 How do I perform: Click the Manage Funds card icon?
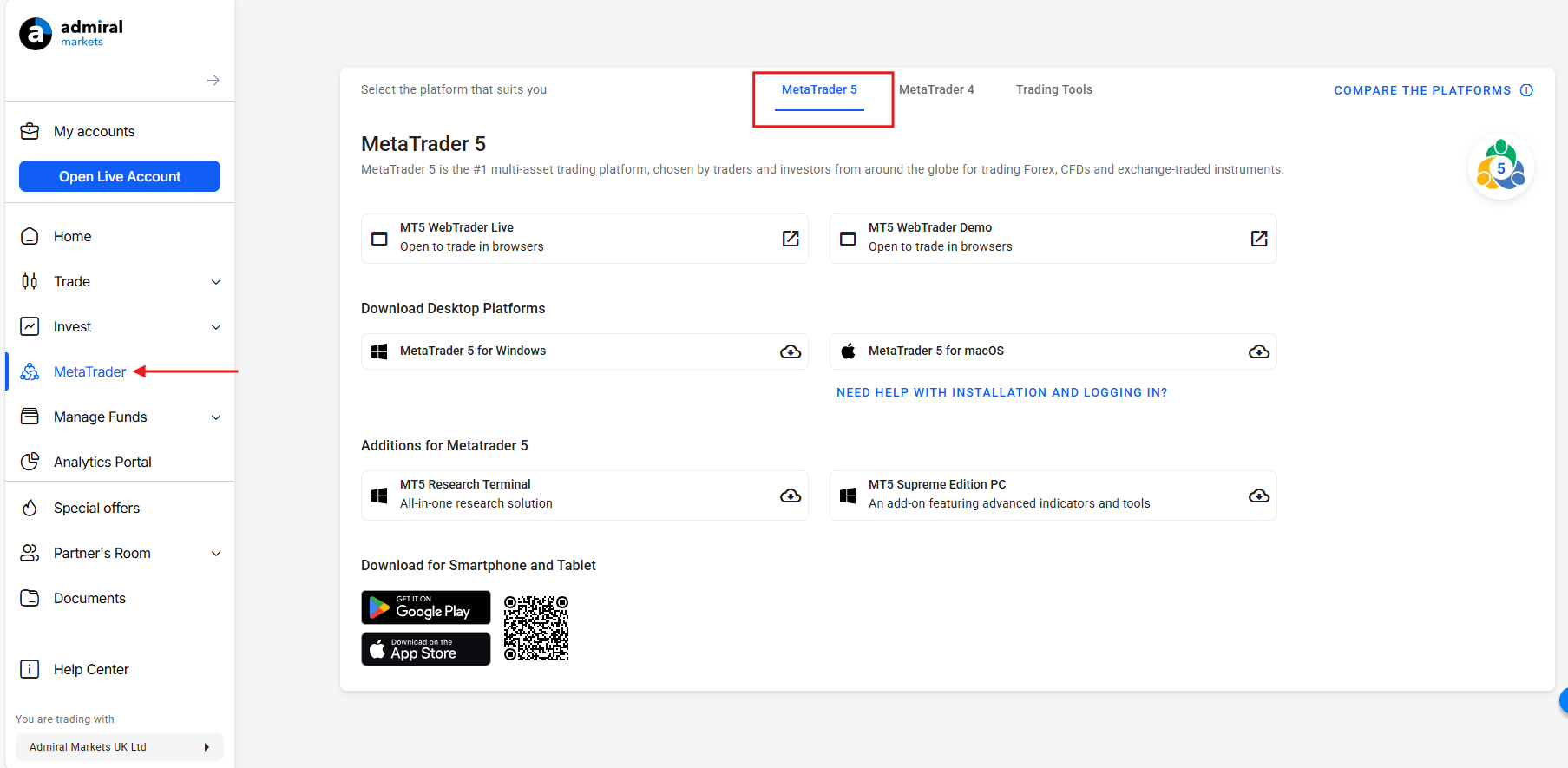click(30, 417)
